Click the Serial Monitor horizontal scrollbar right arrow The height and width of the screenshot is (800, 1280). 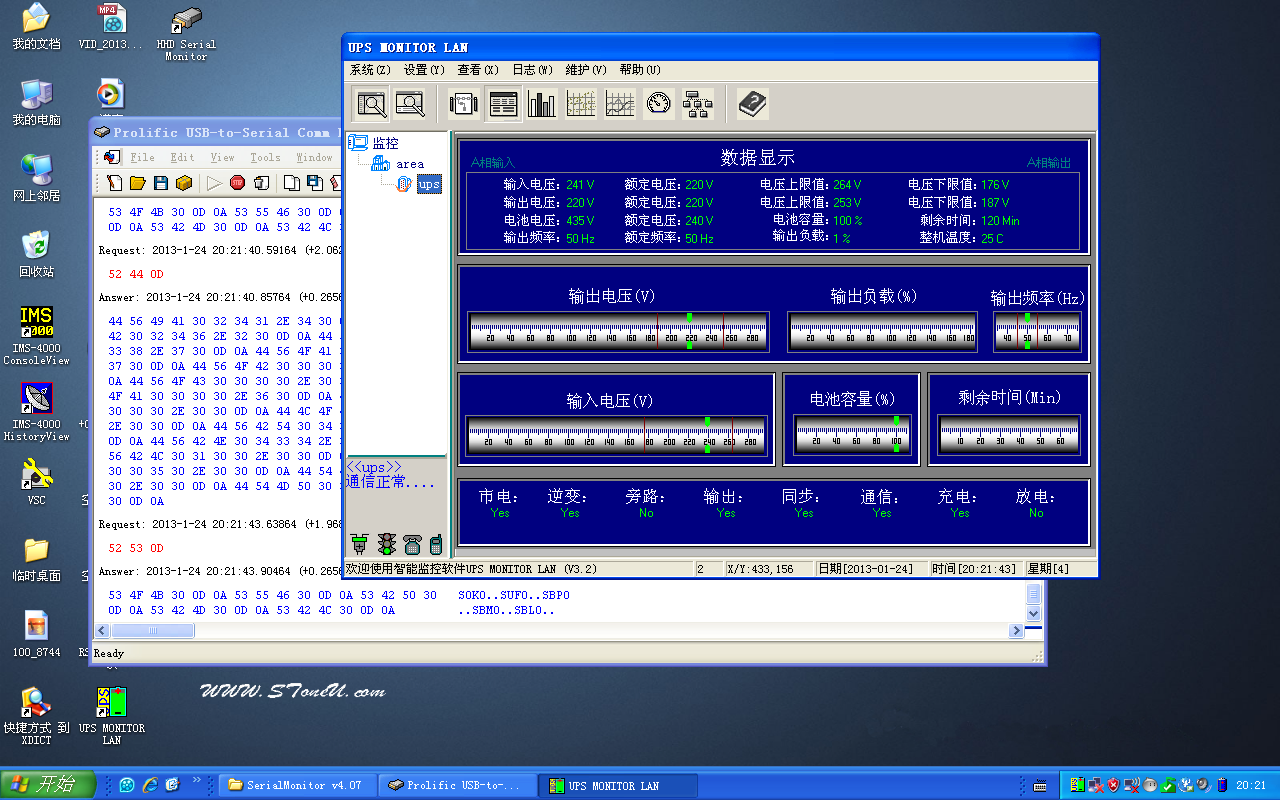[x=1016, y=631]
